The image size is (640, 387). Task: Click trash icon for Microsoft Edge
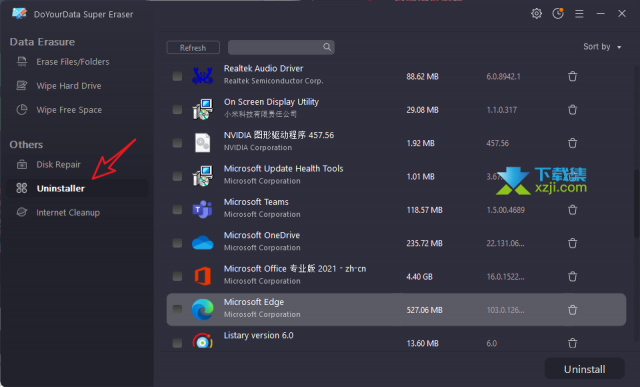point(573,310)
